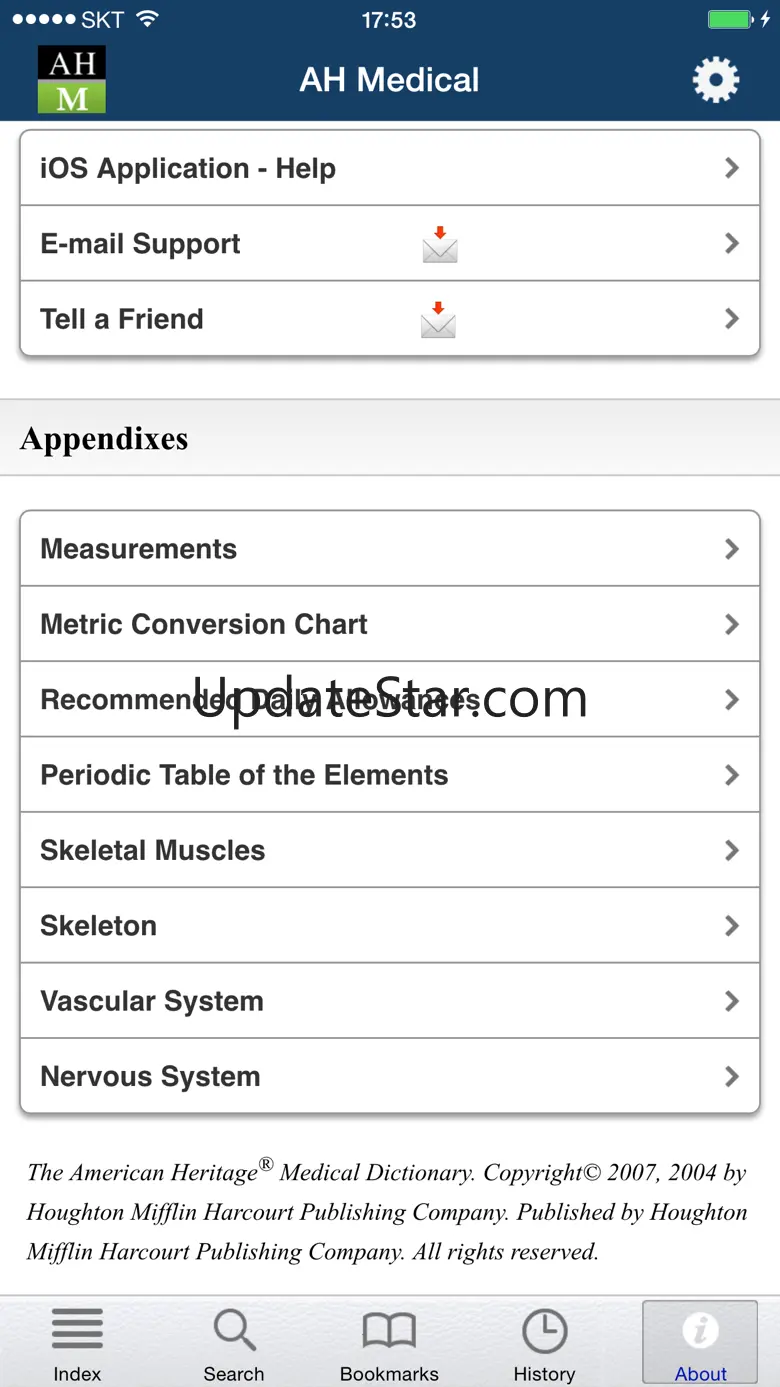Screen dimensions: 780x1387
Task: Tap the battery indicator in status bar
Action: (x=731, y=20)
